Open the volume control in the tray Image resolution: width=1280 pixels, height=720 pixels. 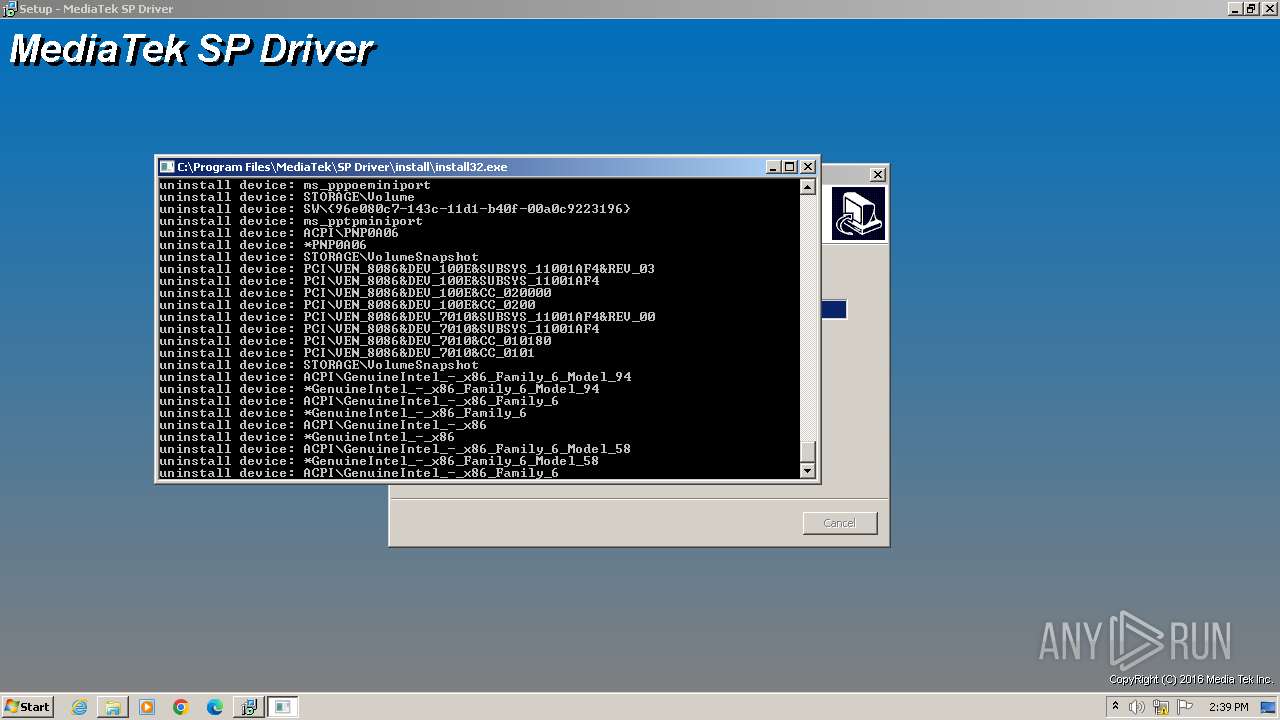(1137, 707)
